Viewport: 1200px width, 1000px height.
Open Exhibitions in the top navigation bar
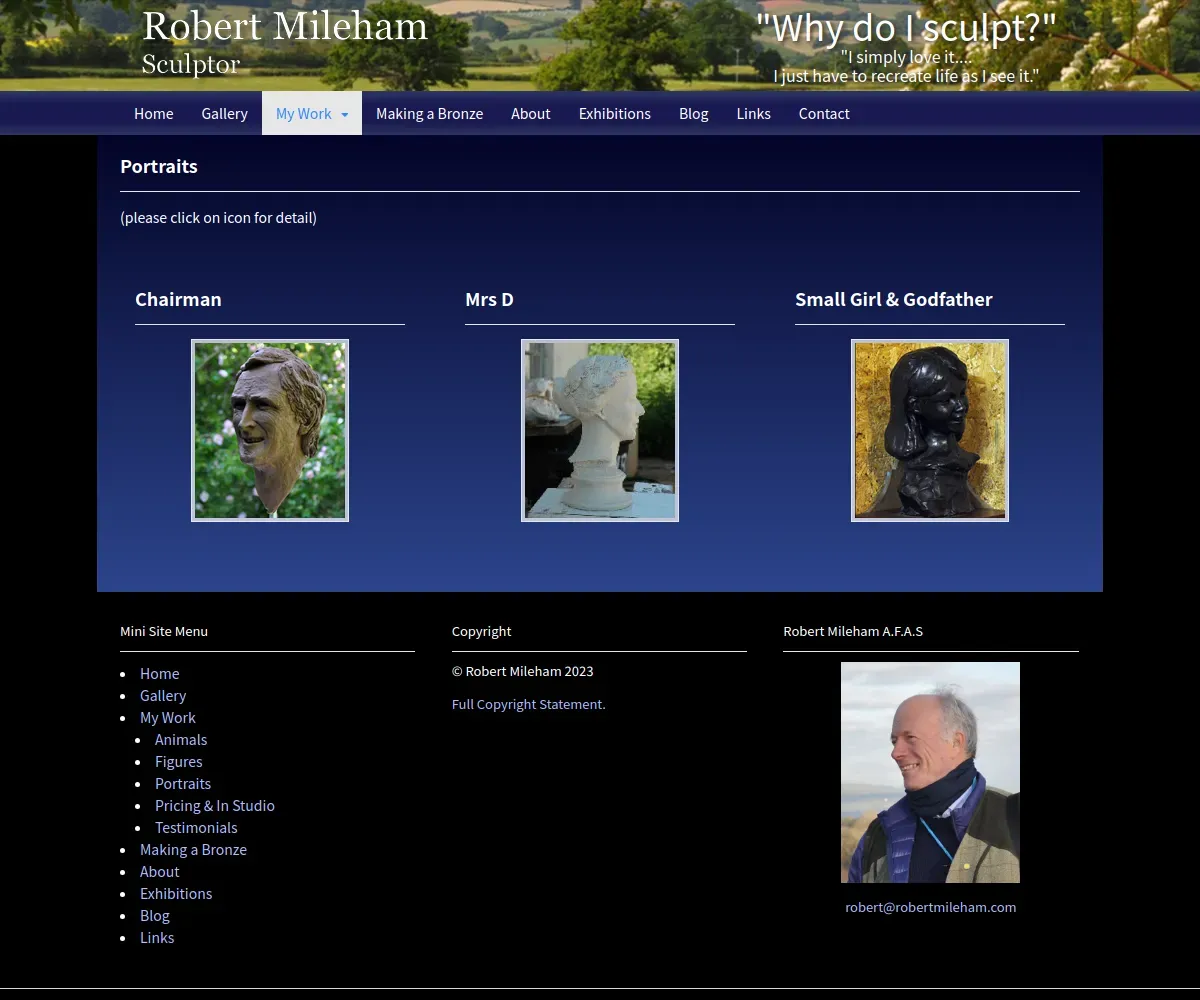pos(615,113)
